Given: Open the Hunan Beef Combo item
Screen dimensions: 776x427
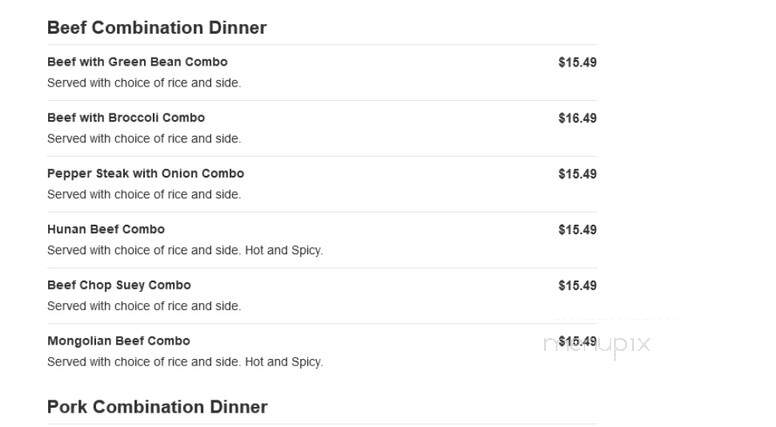Looking at the screenshot, I should [x=106, y=230].
